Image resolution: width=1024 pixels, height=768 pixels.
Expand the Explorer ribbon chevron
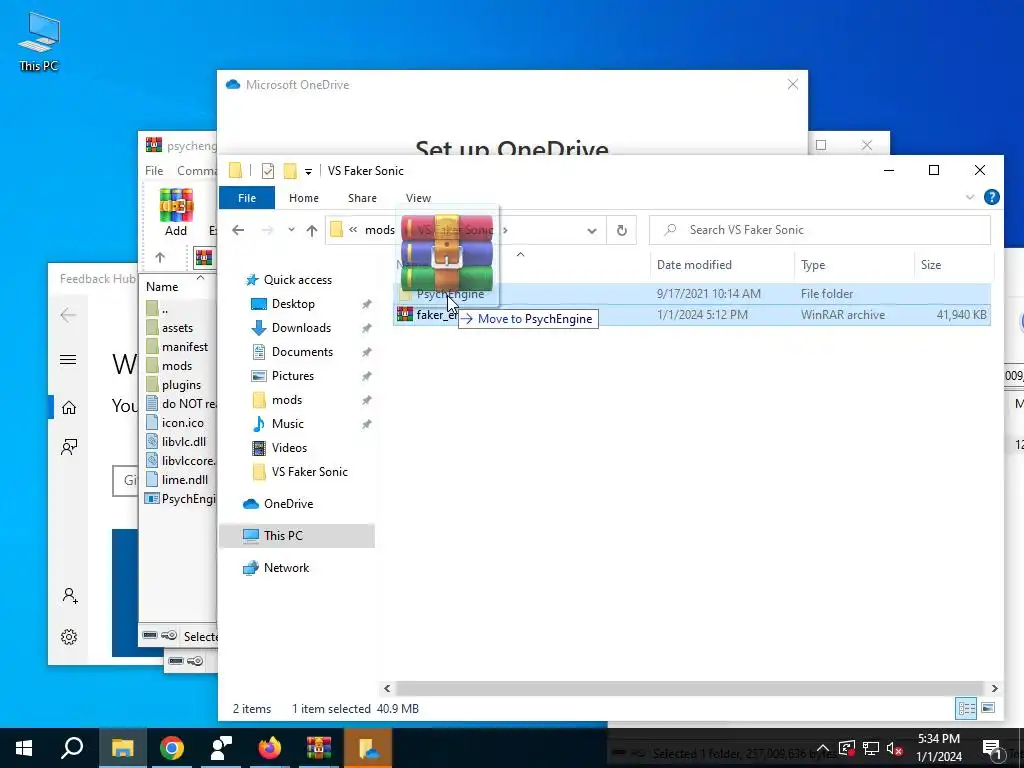(970, 197)
